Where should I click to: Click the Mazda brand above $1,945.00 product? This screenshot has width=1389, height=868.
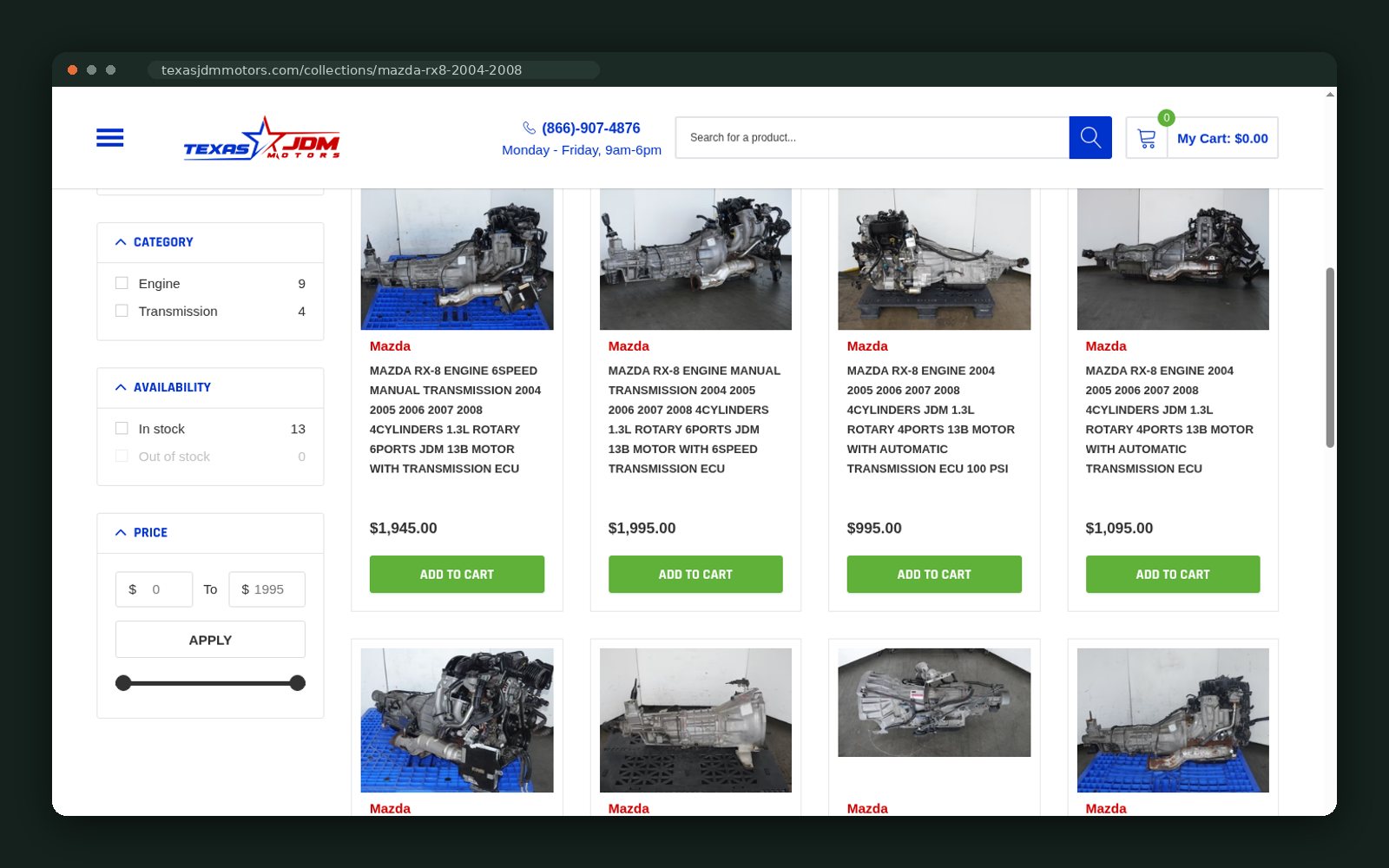(x=390, y=345)
